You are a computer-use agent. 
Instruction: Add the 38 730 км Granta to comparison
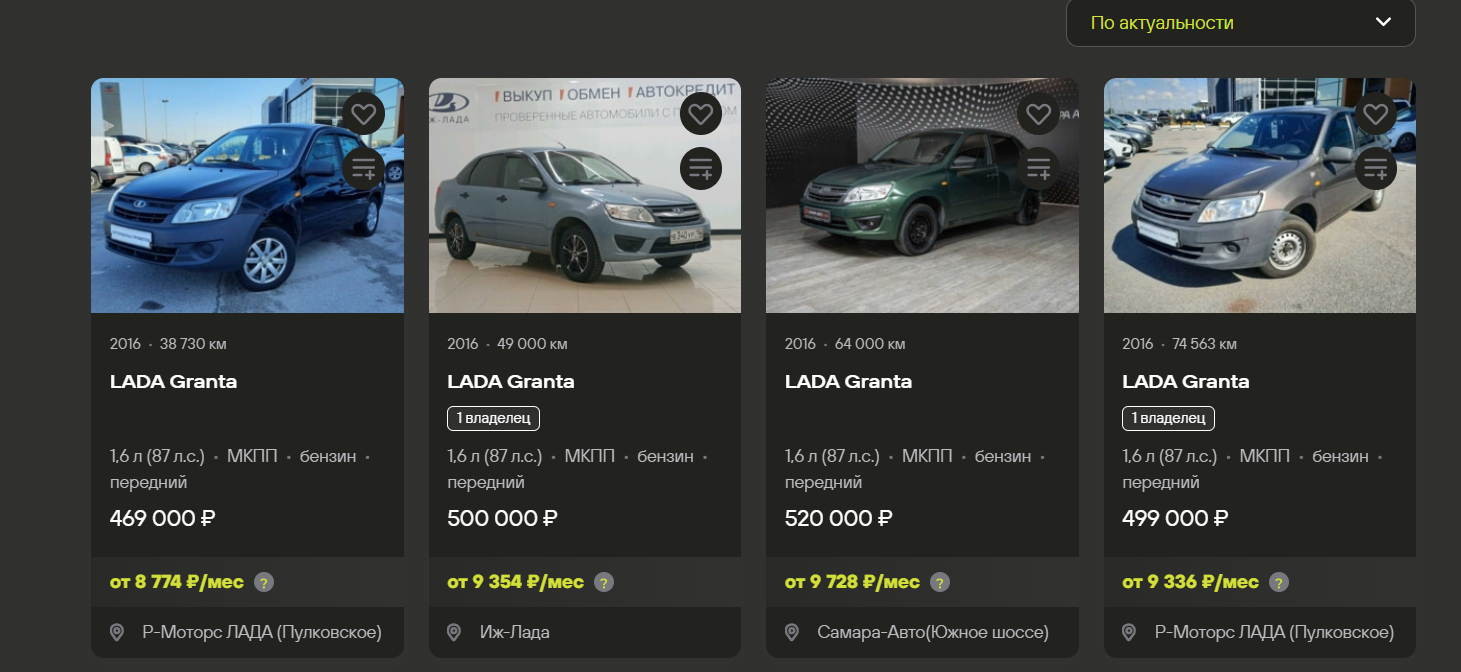[363, 168]
